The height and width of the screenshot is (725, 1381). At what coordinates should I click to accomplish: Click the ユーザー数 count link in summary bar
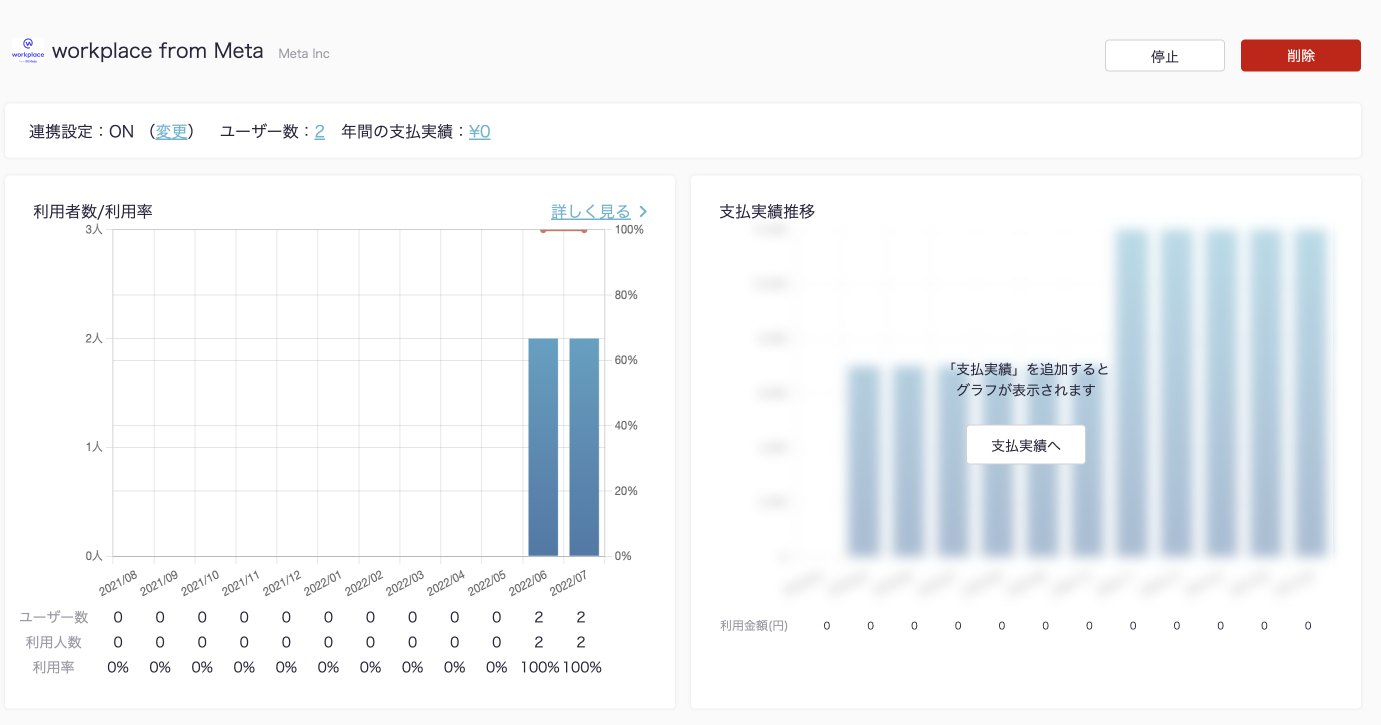point(319,131)
